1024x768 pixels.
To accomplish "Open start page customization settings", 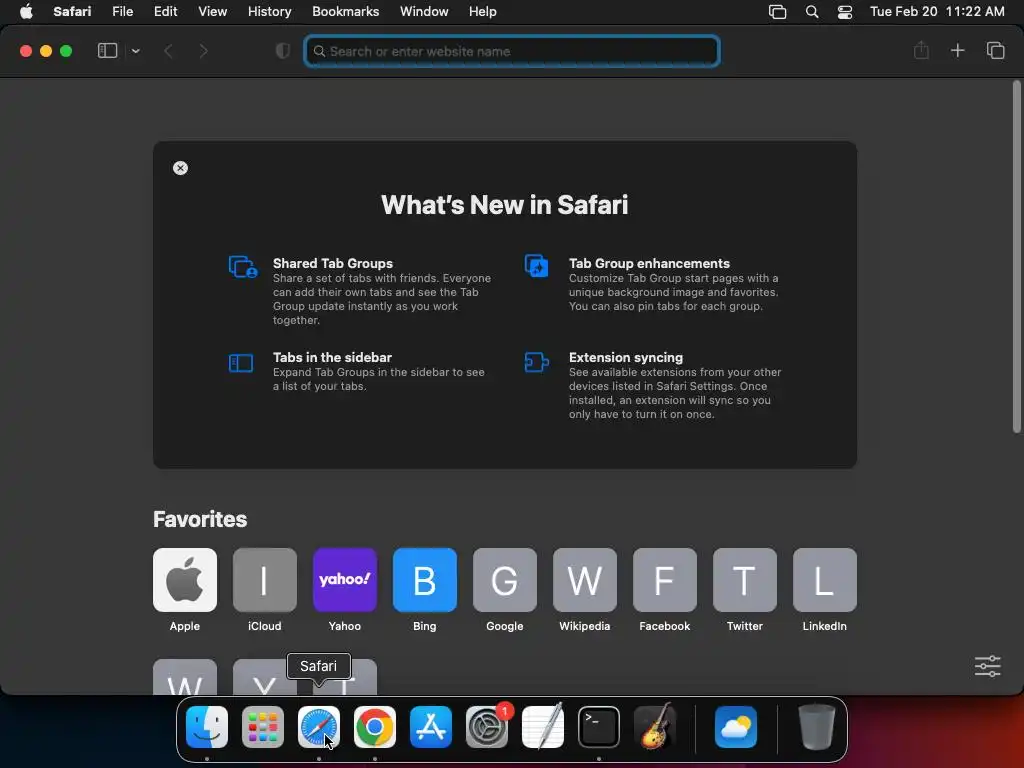I will point(987,666).
